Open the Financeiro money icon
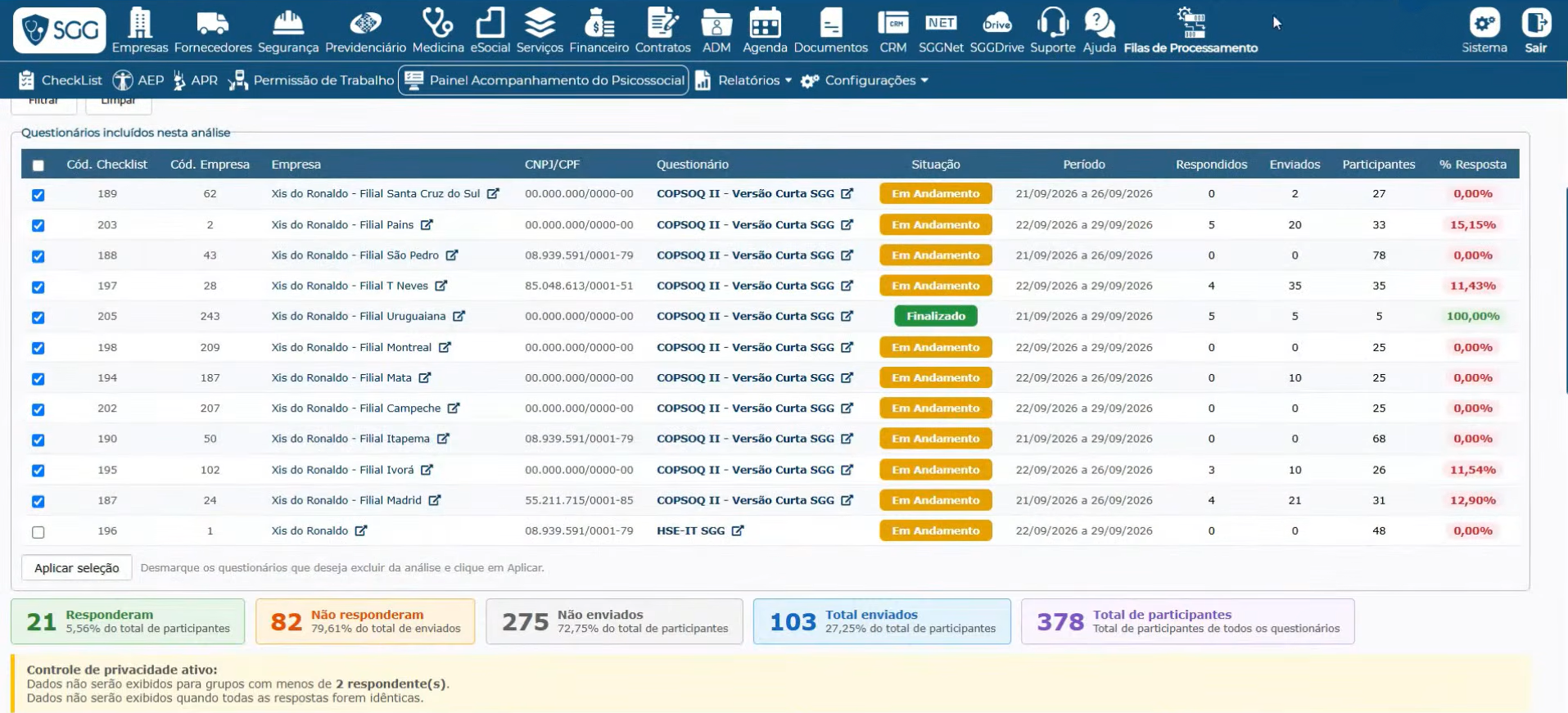Viewport: 1568px width, 713px height. (x=599, y=24)
